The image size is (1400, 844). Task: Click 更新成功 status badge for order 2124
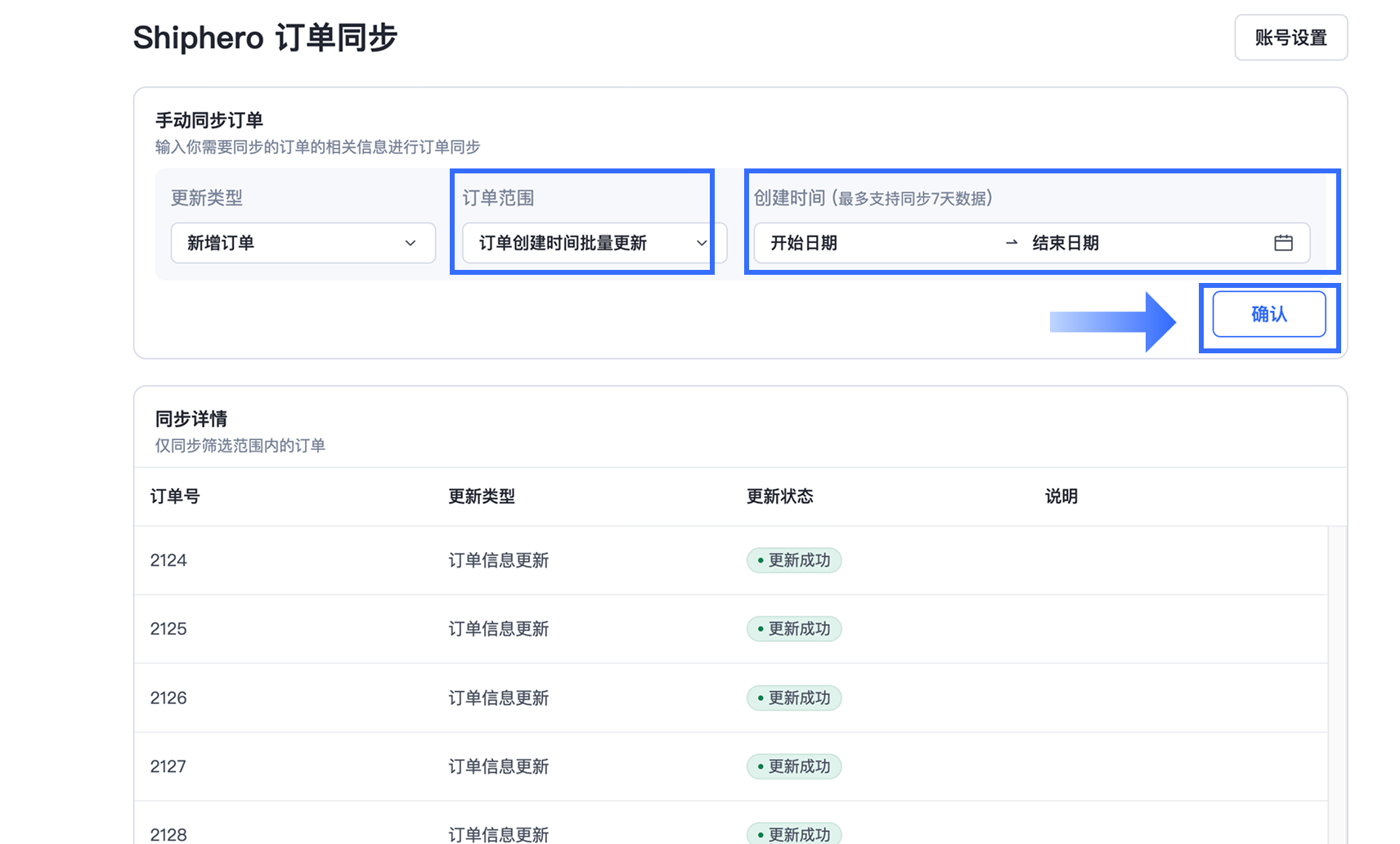(794, 560)
